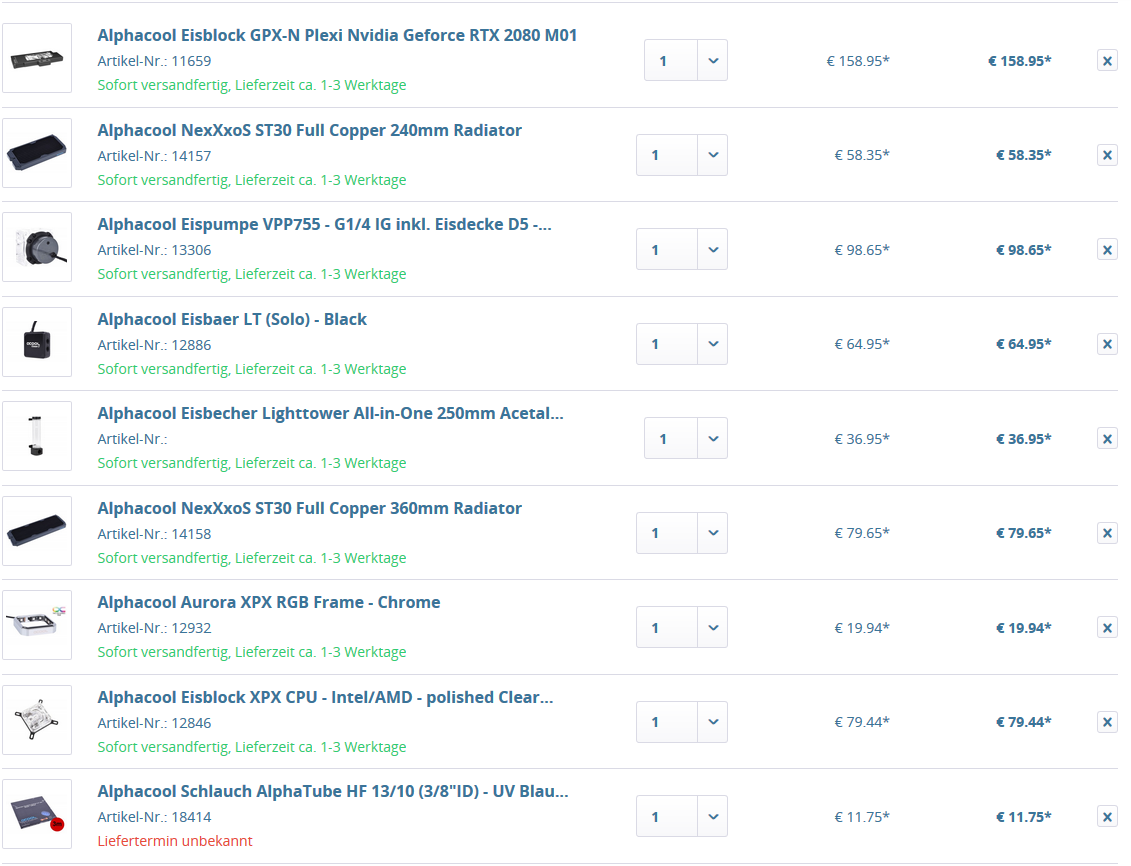Open Eisbecher Lighttower All-in-One 250mm link

pos(330,413)
